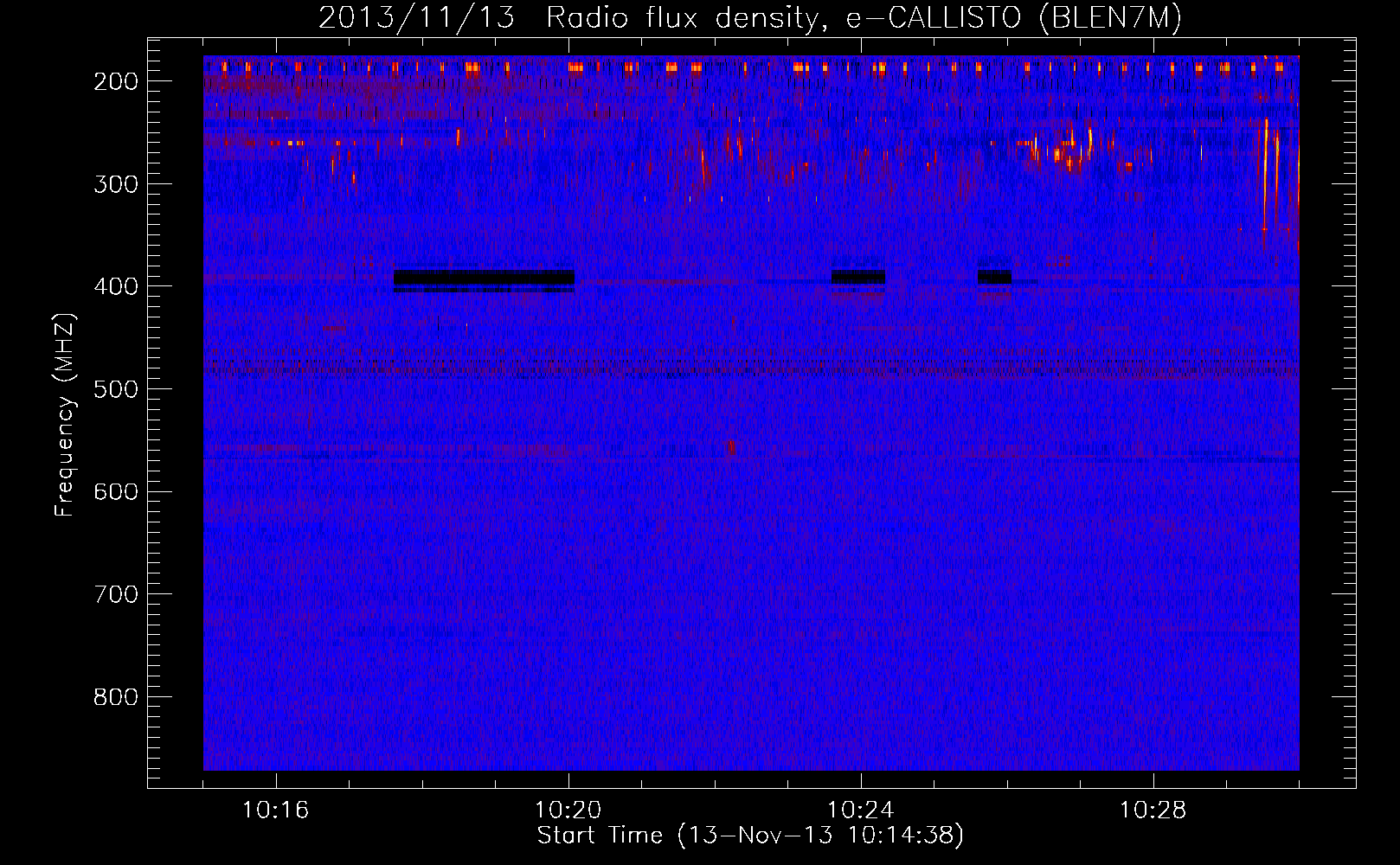1400x865 pixels.
Task: Select the 600 frequency tick label
Action: 116,491
